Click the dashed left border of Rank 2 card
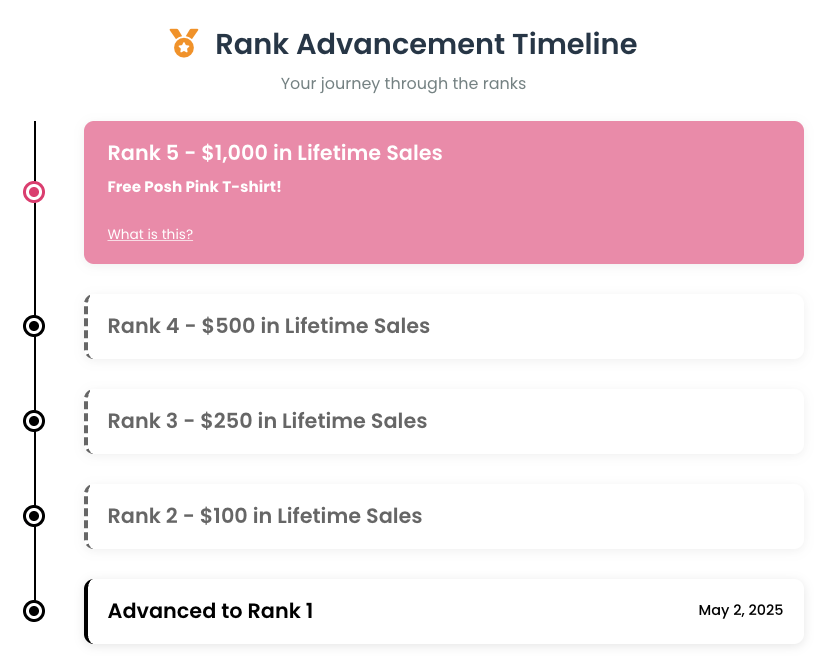Screen dimensions: 838x671 pos(87,516)
